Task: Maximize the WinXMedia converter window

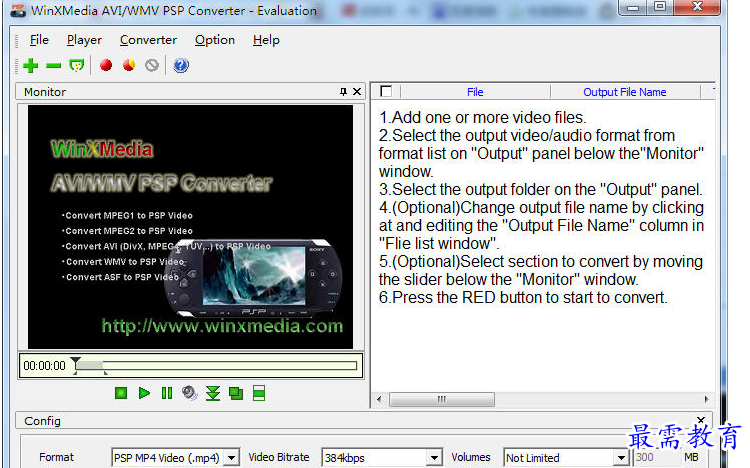Action: pyautogui.click(x=660, y=6)
